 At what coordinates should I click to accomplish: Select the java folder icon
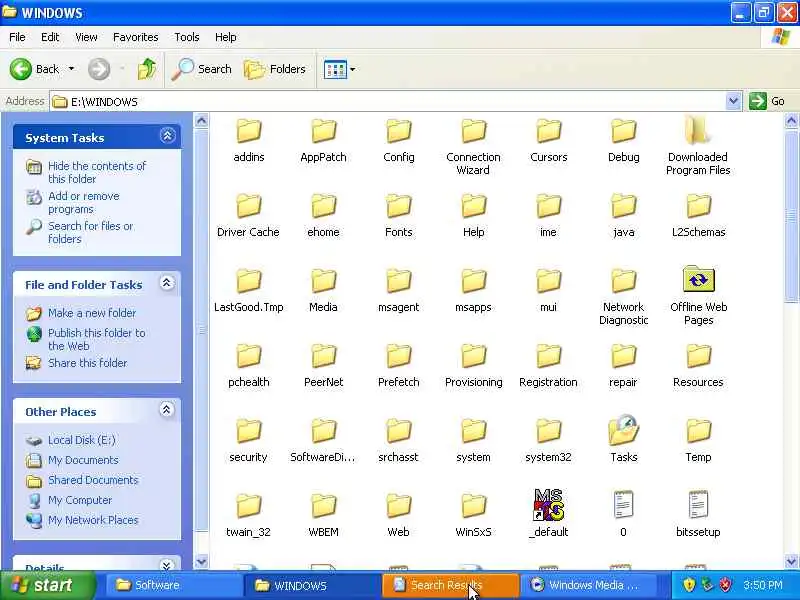click(x=623, y=207)
